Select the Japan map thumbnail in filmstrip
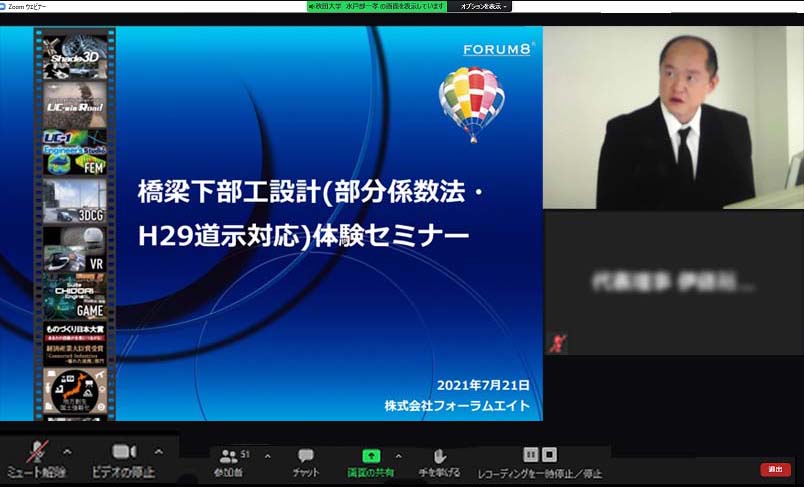Screen dimensions: 804x487 pos(75,391)
